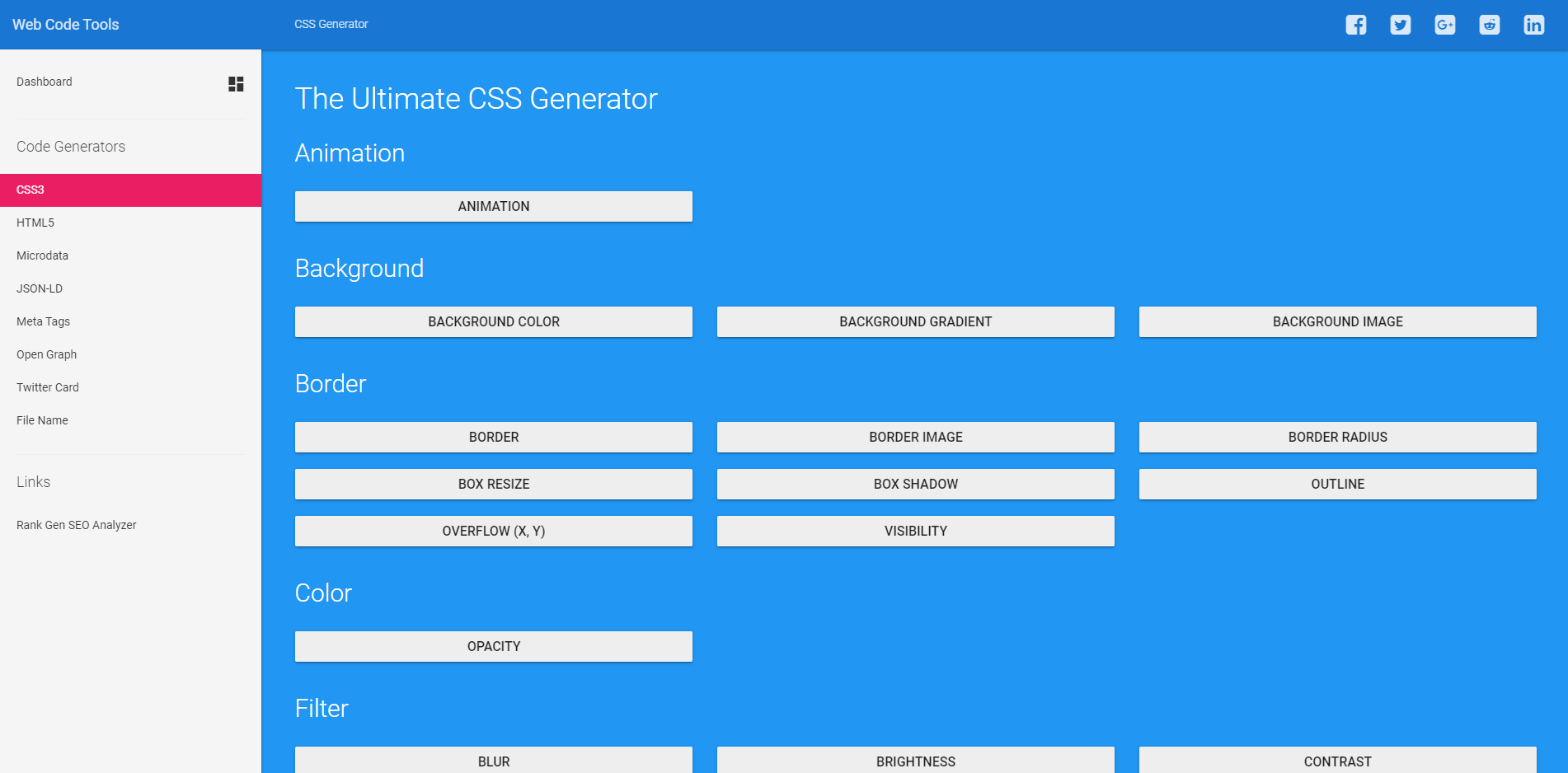Open the Open Graph generator

coord(130,354)
